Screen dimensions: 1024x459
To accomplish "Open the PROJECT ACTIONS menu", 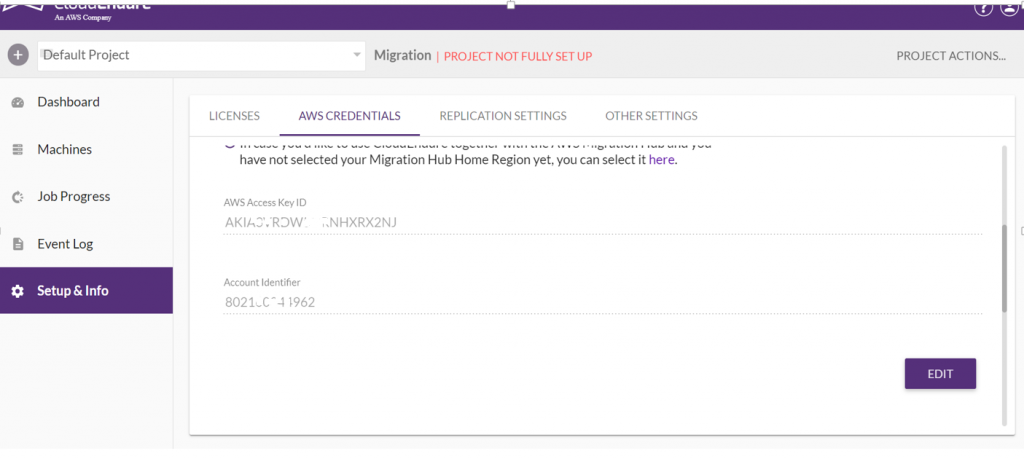I will [x=950, y=55].
